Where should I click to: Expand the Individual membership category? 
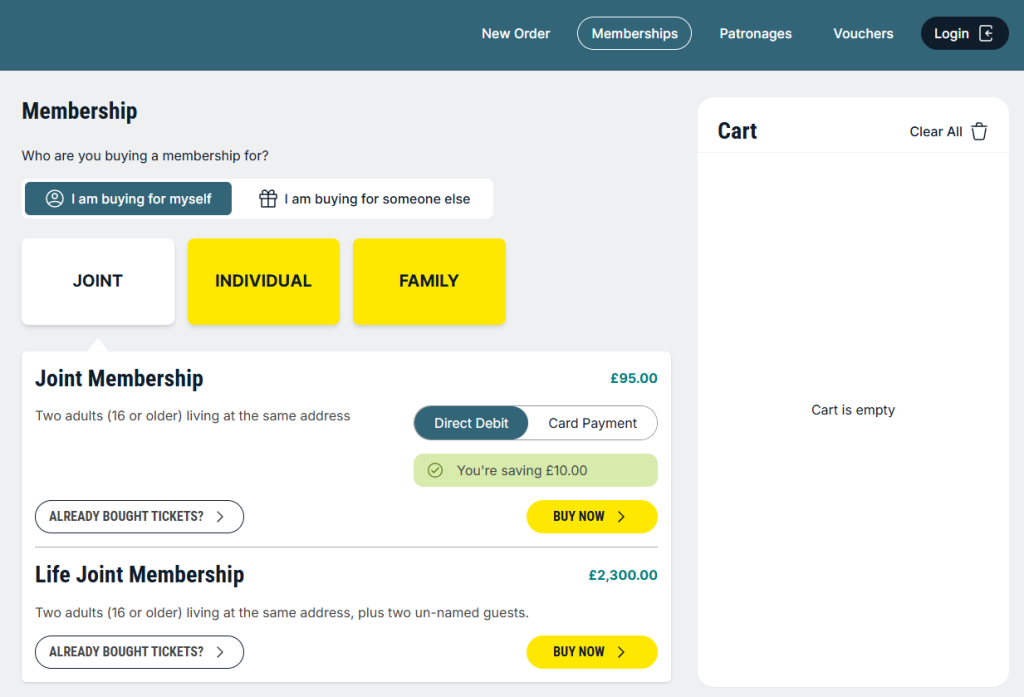(263, 281)
